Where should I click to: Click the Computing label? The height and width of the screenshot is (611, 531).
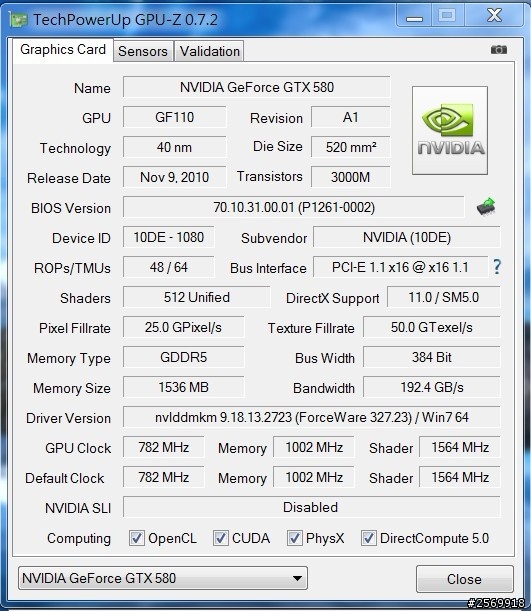click(79, 538)
